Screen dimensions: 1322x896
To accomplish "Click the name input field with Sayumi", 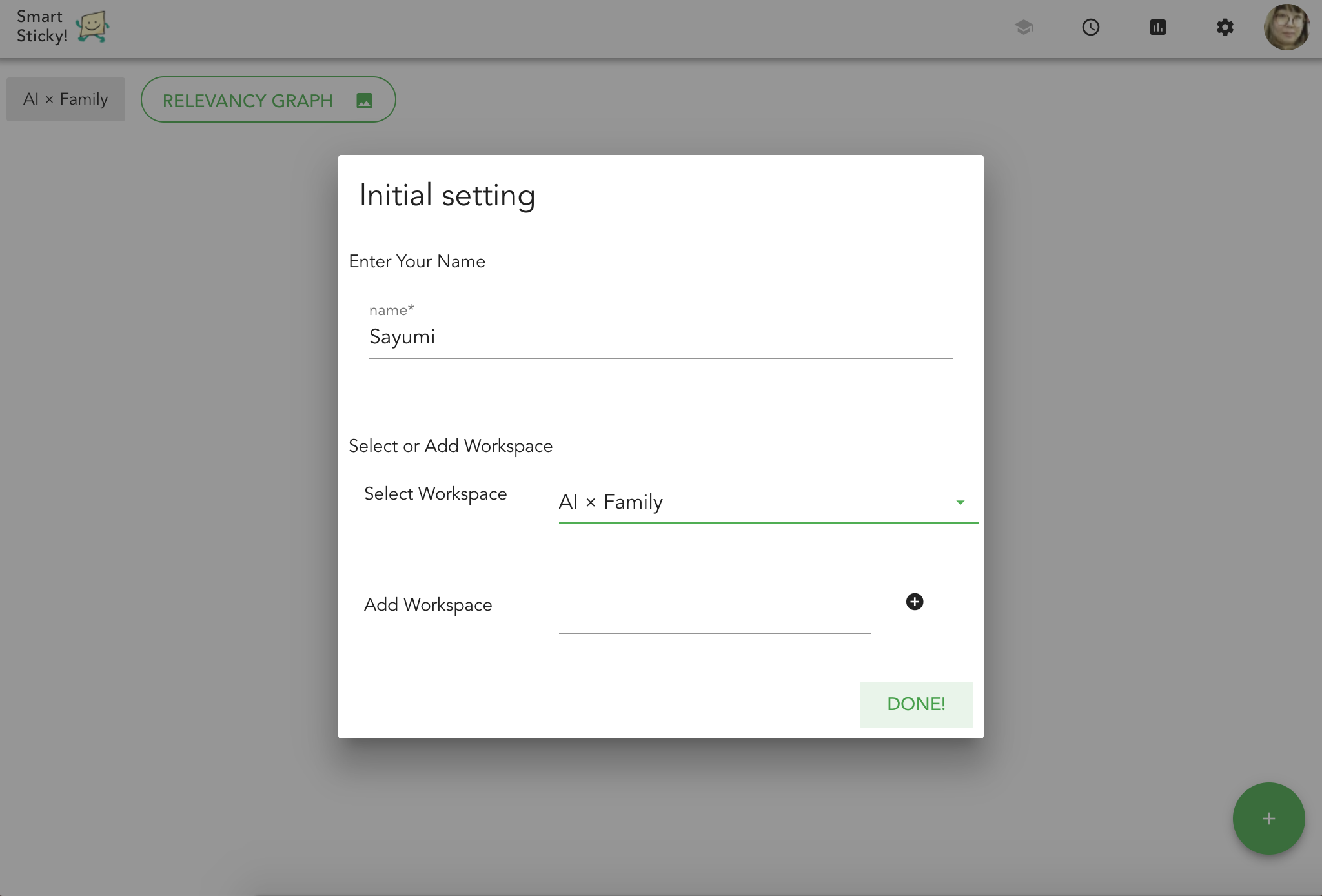I will (x=660, y=337).
